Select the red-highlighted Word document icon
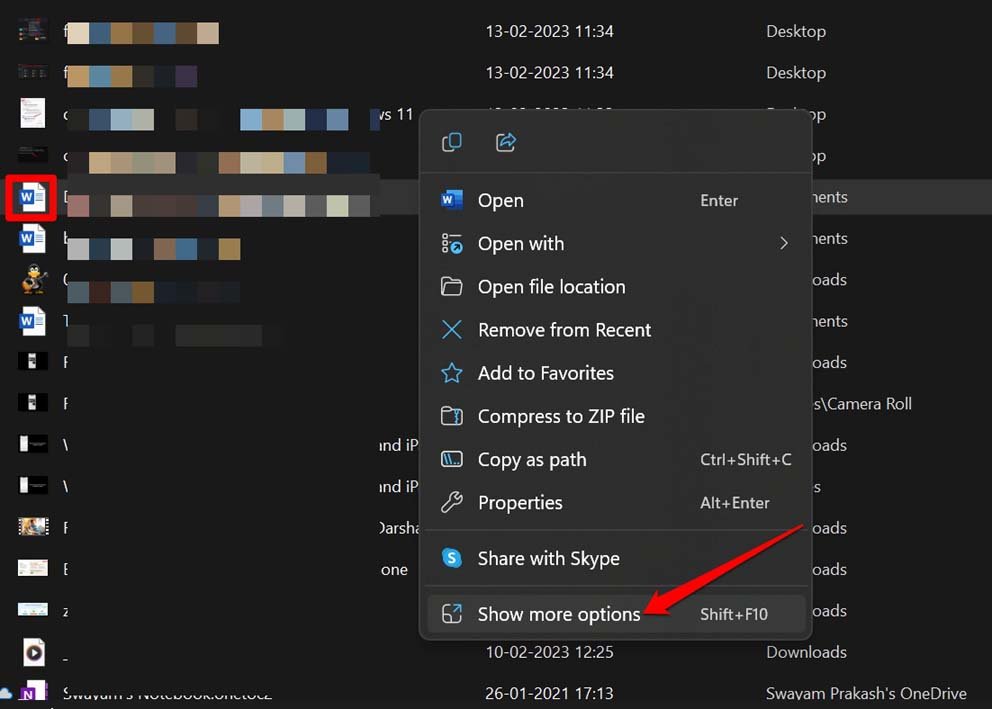Viewport: 992px width, 709px height. click(31, 197)
